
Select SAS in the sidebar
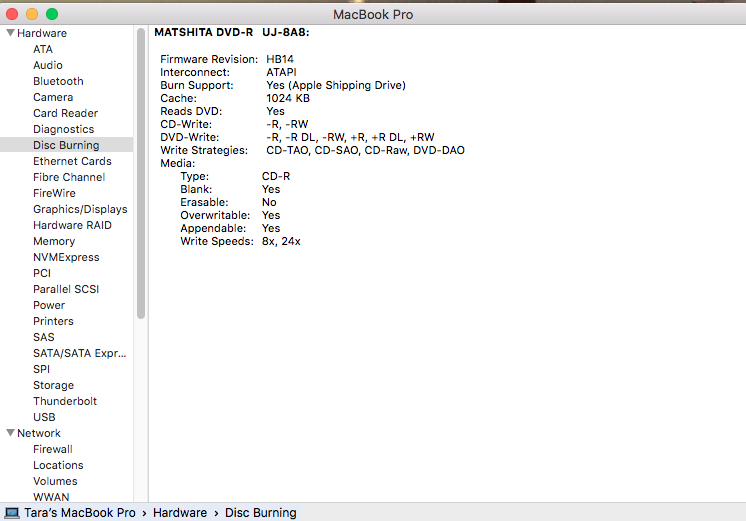point(44,337)
